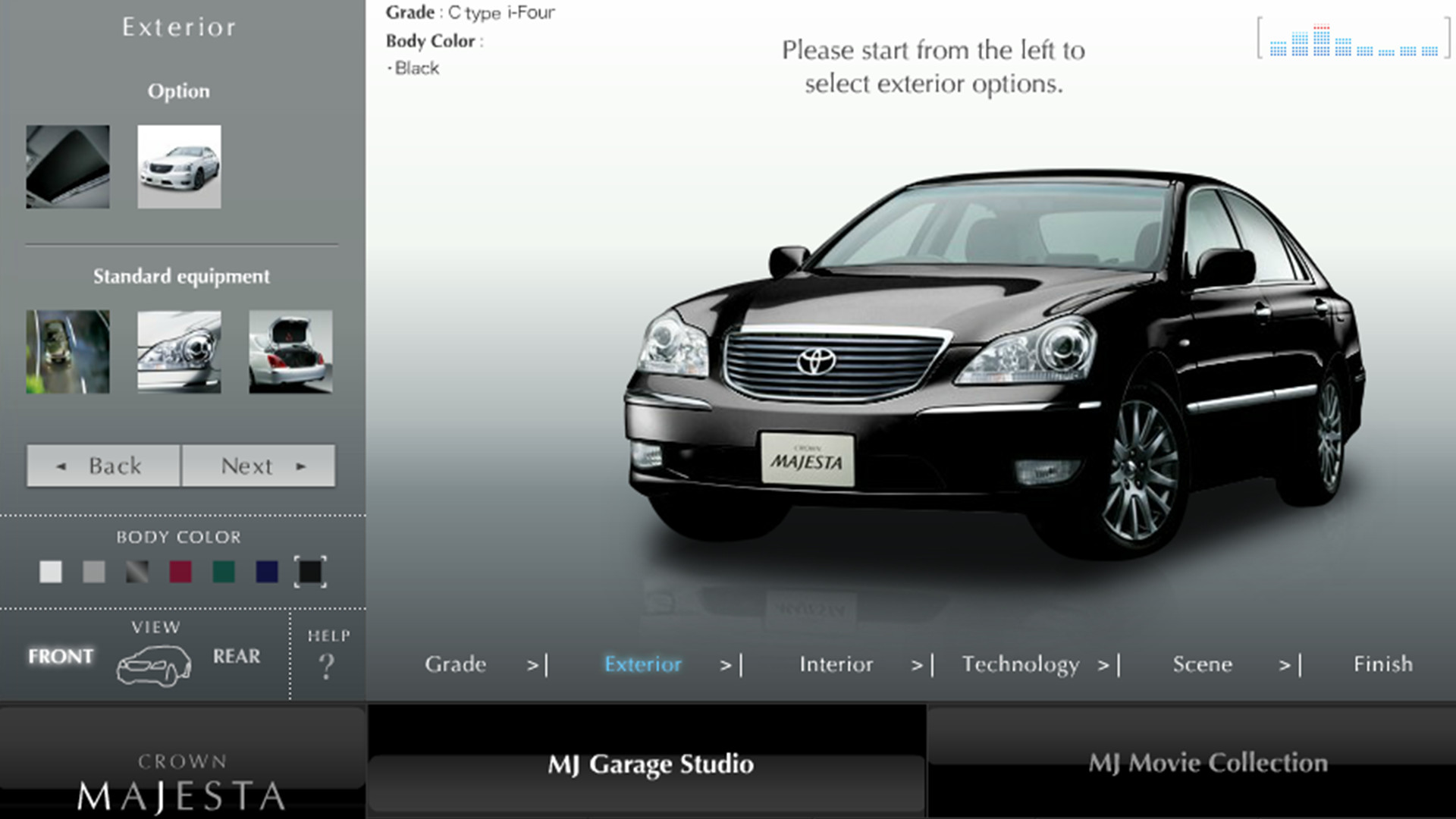Go to the Interior step
Viewport: 1456px width, 819px height.
(836, 664)
